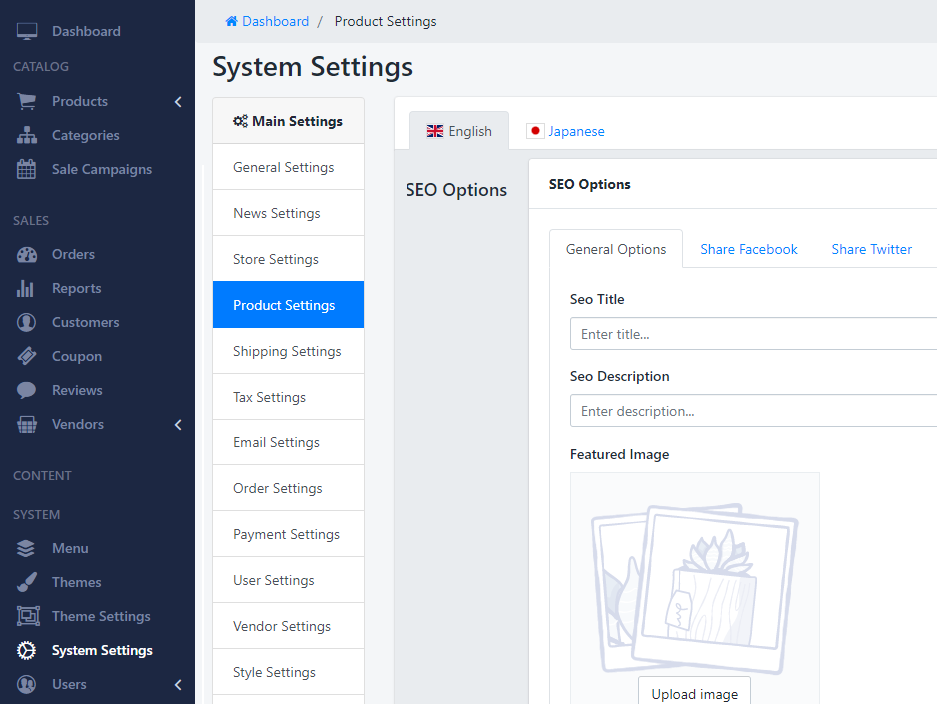This screenshot has width=937, height=704.
Task: Expand the Users submenu chevron
Action: (178, 685)
